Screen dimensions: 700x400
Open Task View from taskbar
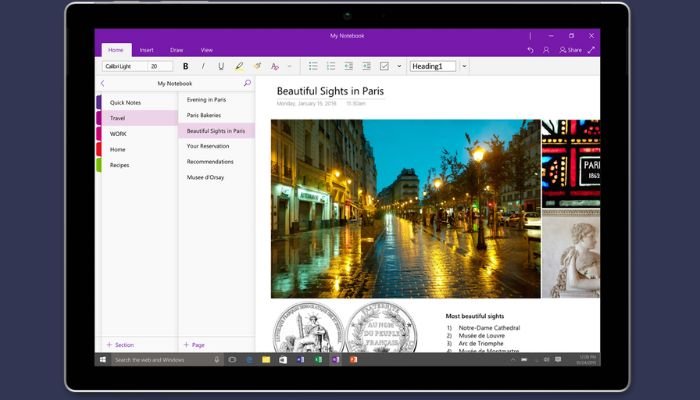pyautogui.click(x=232, y=359)
